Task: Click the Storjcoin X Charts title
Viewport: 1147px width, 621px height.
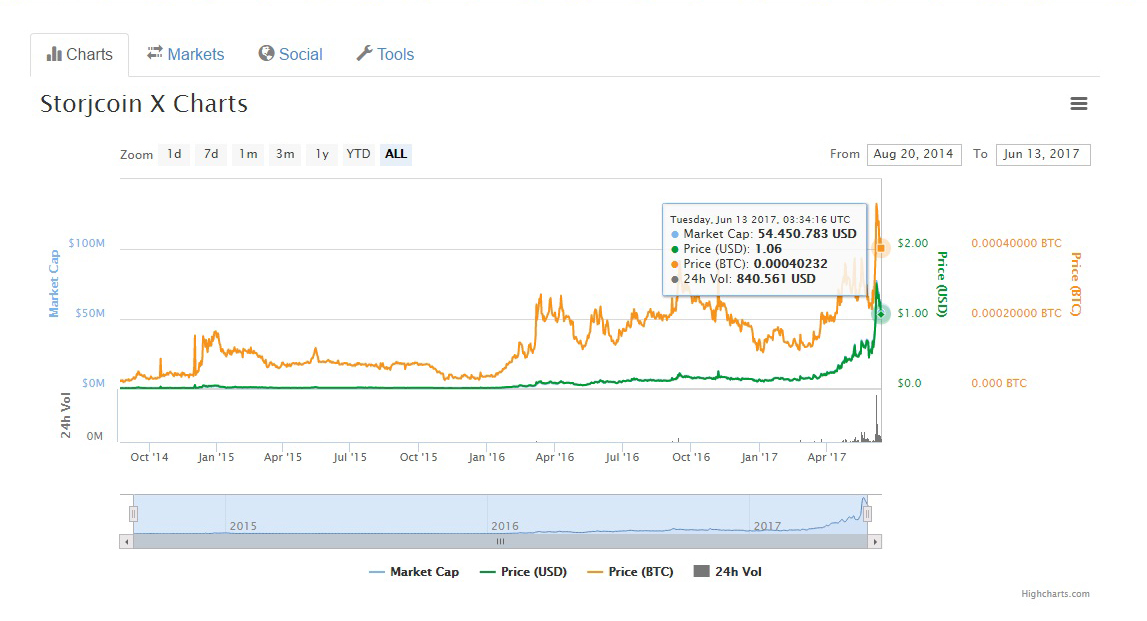Action: pyautogui.click(x=144, y=104)
